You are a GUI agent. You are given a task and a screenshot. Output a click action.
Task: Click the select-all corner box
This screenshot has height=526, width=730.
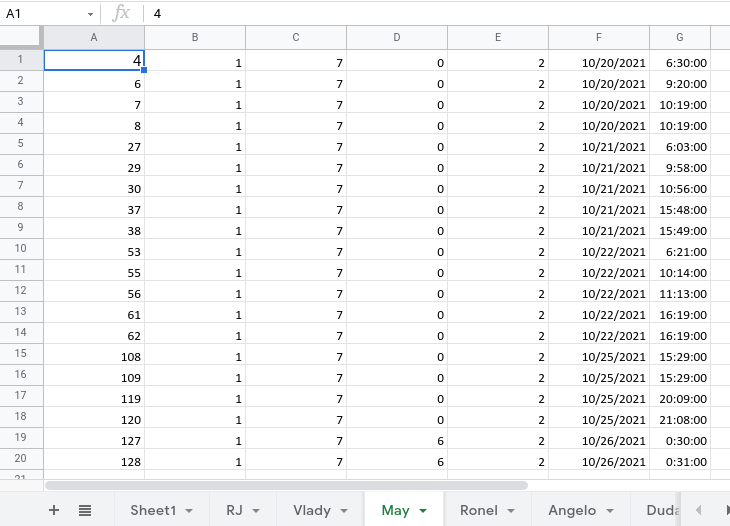(x=21, y=37)
